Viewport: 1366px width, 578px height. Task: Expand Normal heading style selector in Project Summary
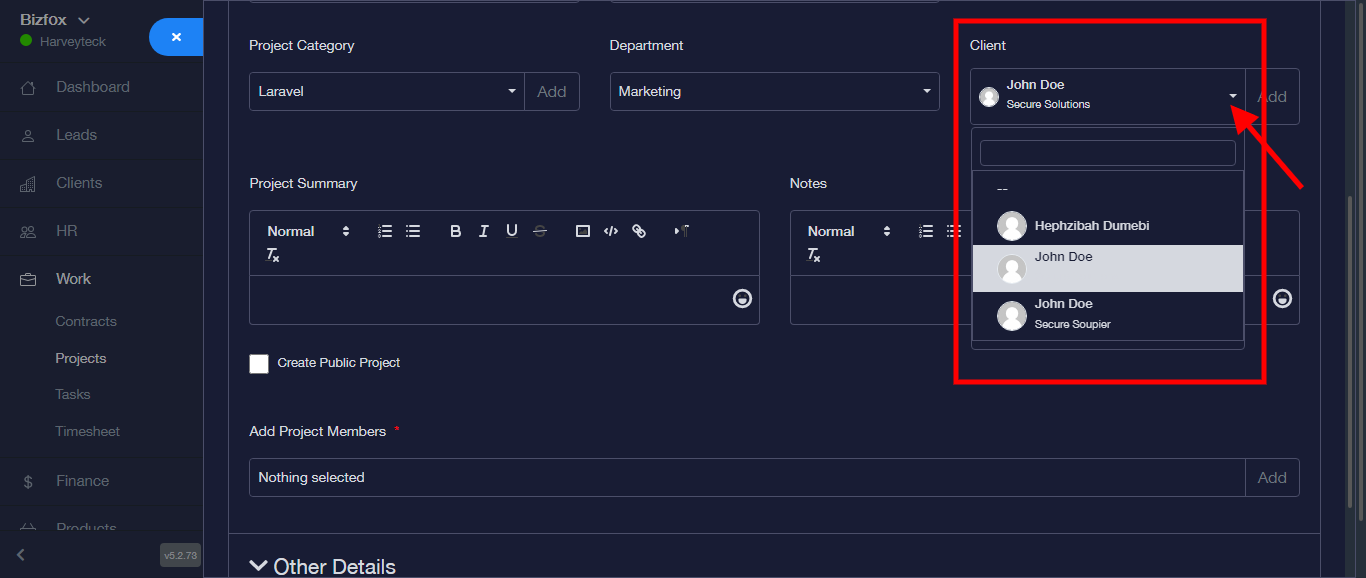(308, 231)
